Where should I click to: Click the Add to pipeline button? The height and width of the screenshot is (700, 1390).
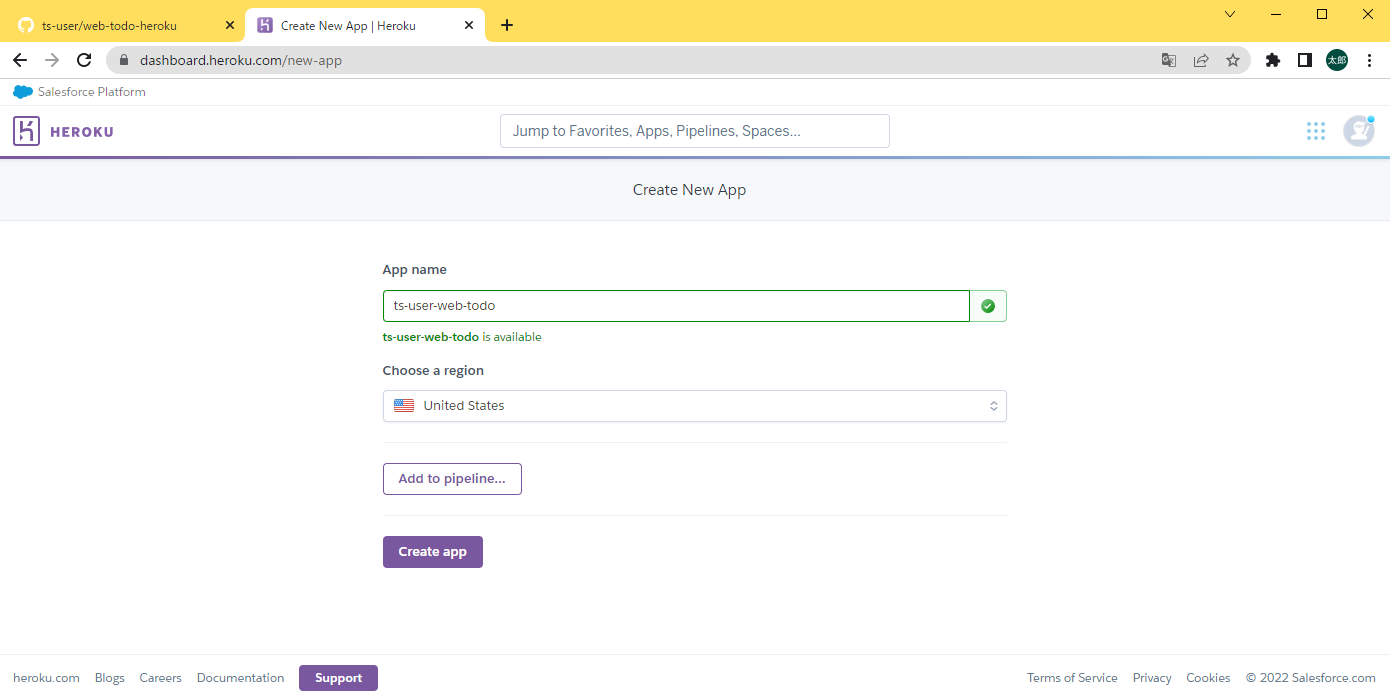click(452, 479)
